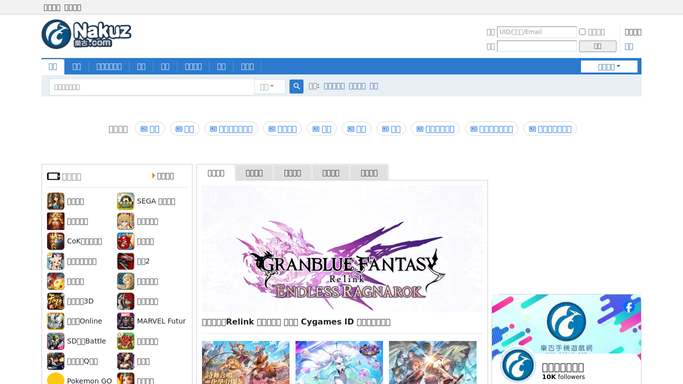
Task: Open the SEGA game icon
Action: (125, 201)
